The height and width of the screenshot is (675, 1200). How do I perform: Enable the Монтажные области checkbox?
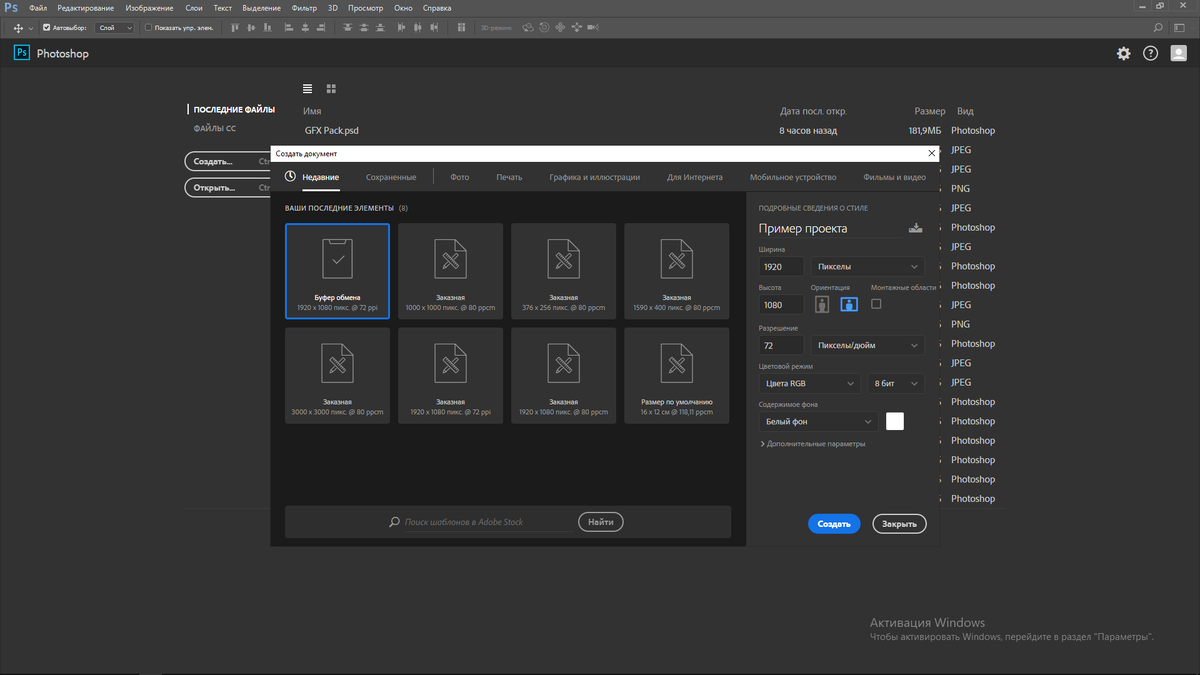(x=876, y=303)
